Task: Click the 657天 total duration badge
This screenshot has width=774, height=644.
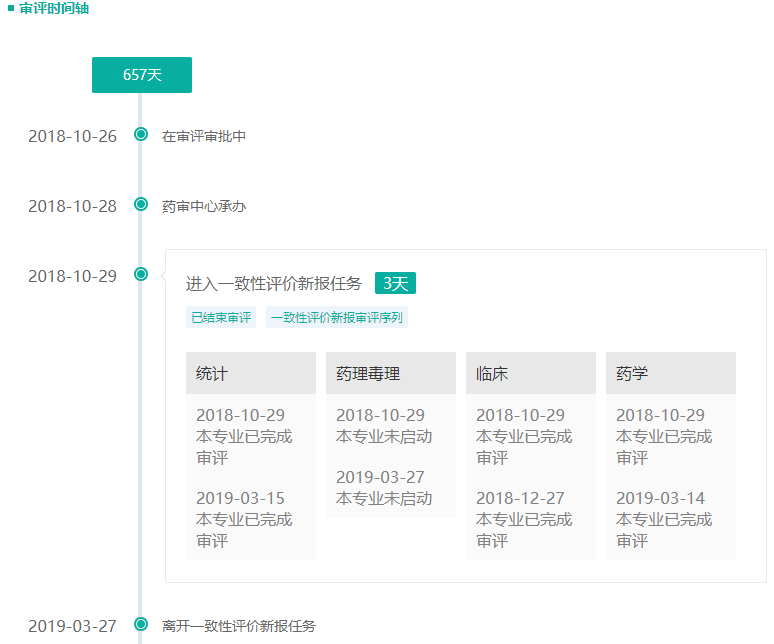Action: (x=142, y=75)
